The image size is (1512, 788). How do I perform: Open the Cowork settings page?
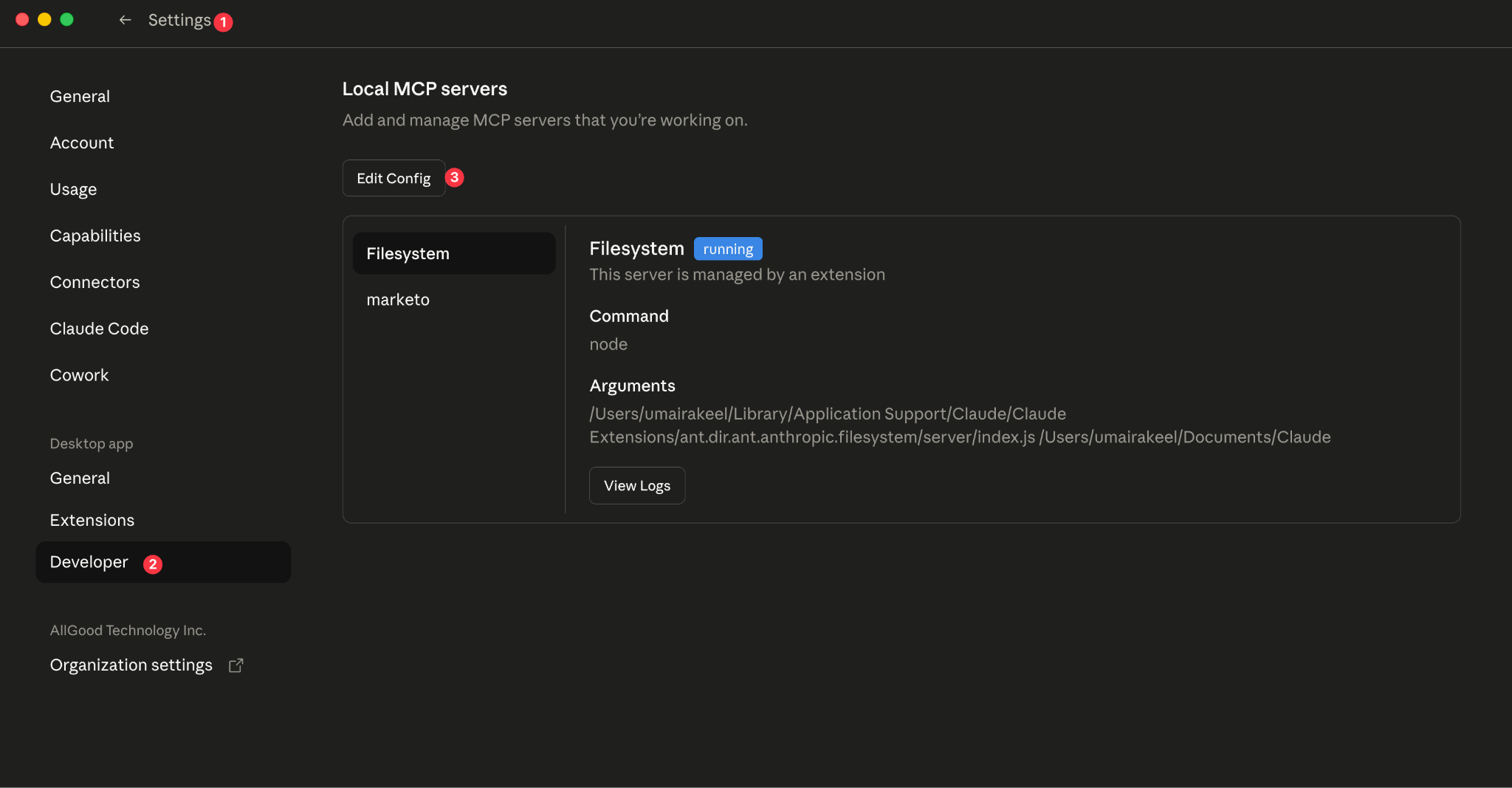click(x=79, y=374)
